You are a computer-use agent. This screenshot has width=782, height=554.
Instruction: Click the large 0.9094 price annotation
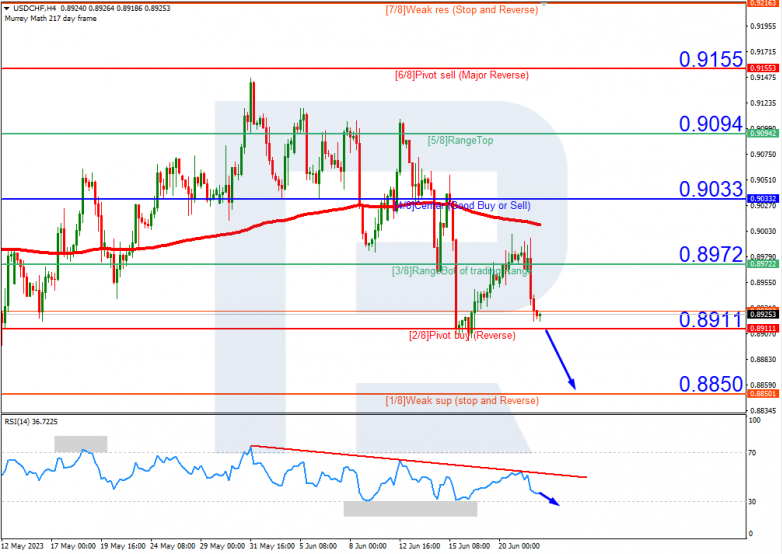pyautogui.click(x=711, y=124)
